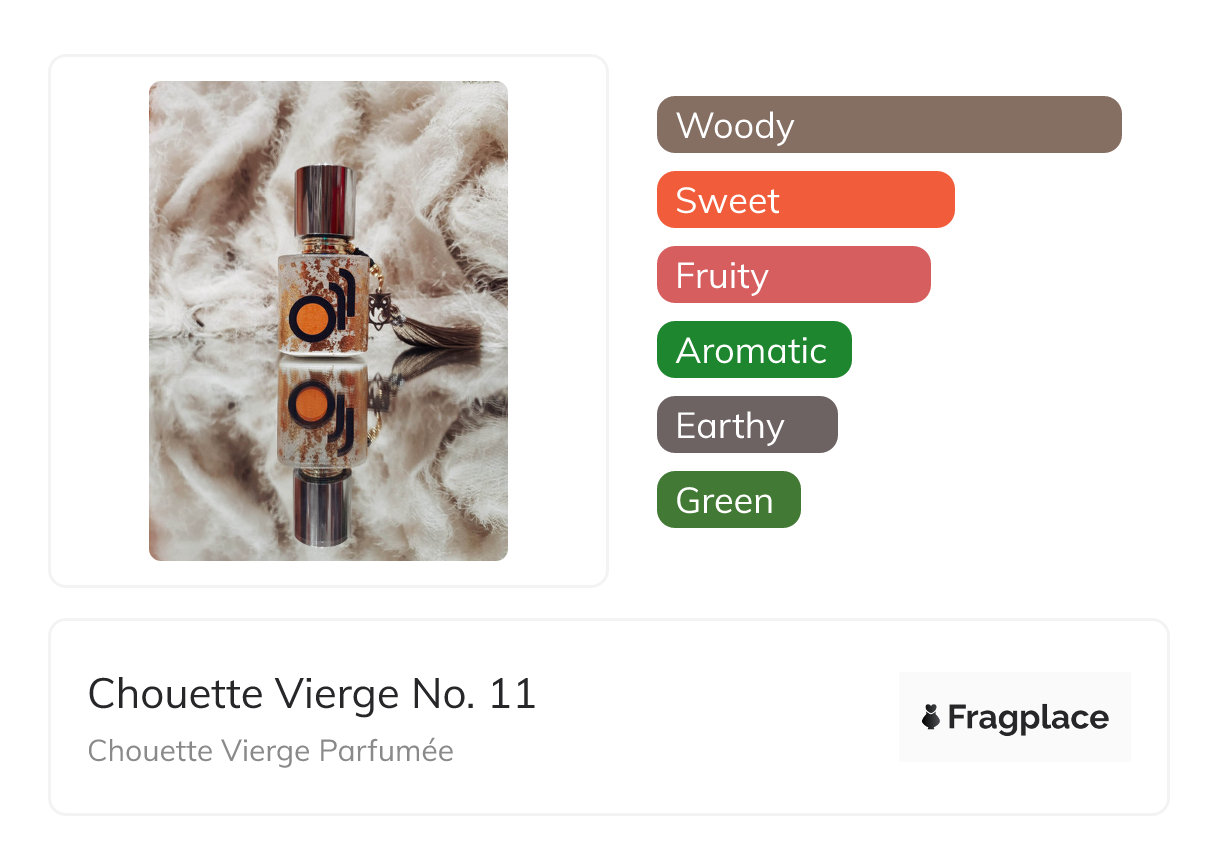Select the Woody accord bar

[889, 125]
